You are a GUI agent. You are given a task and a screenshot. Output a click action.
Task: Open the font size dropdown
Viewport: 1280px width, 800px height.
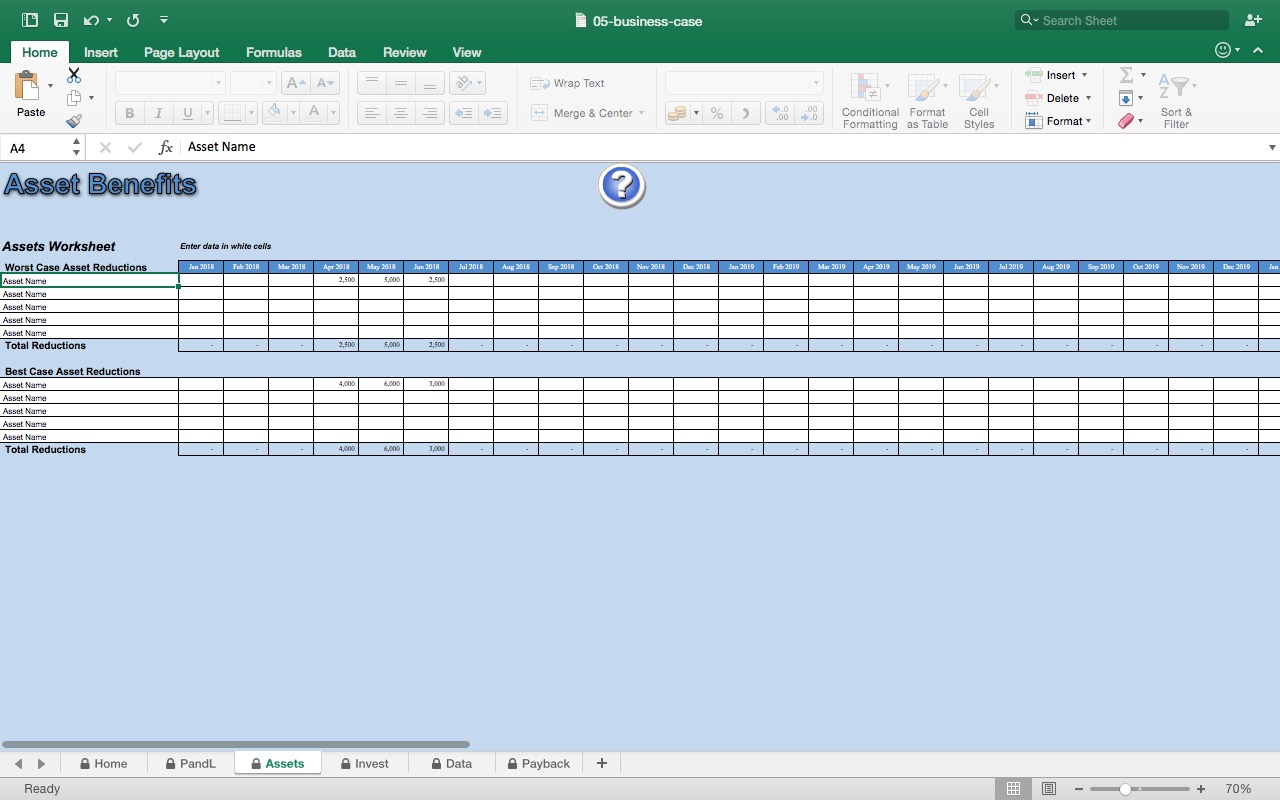[x=268, y=83]
